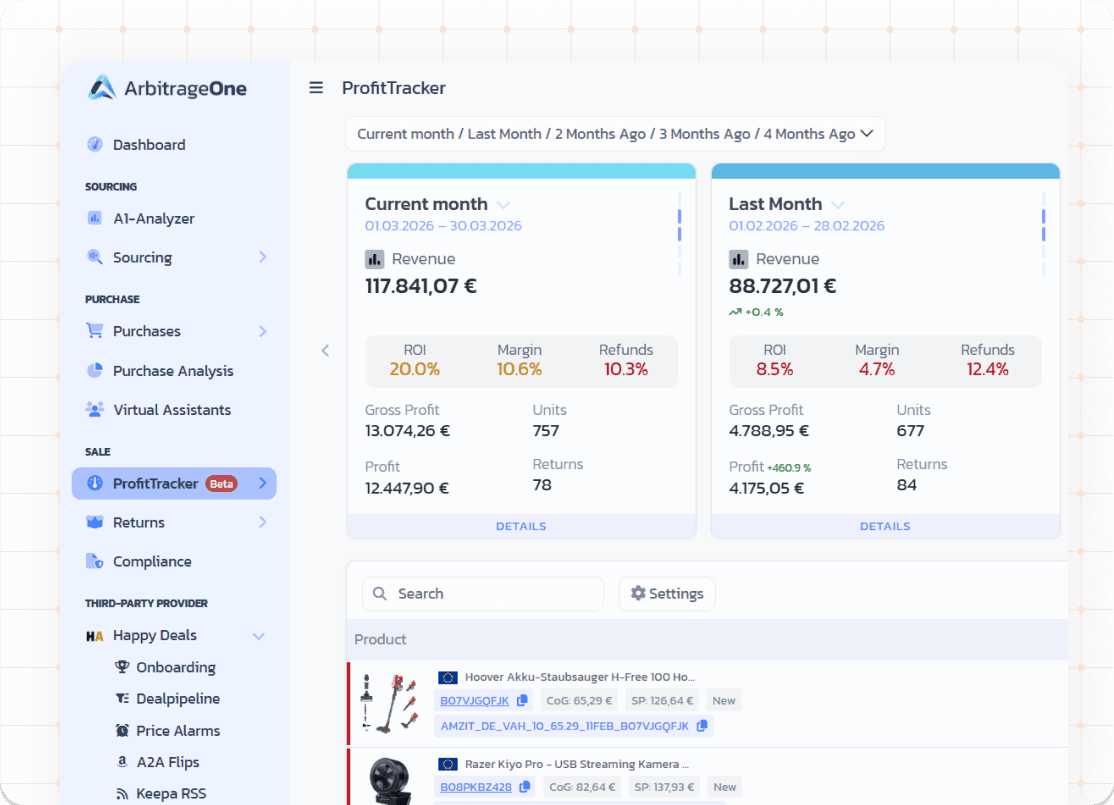Click the scrollbar inside Last Month card
The height and width of the screenshot is (805, 1114).
click(1044, 234)
